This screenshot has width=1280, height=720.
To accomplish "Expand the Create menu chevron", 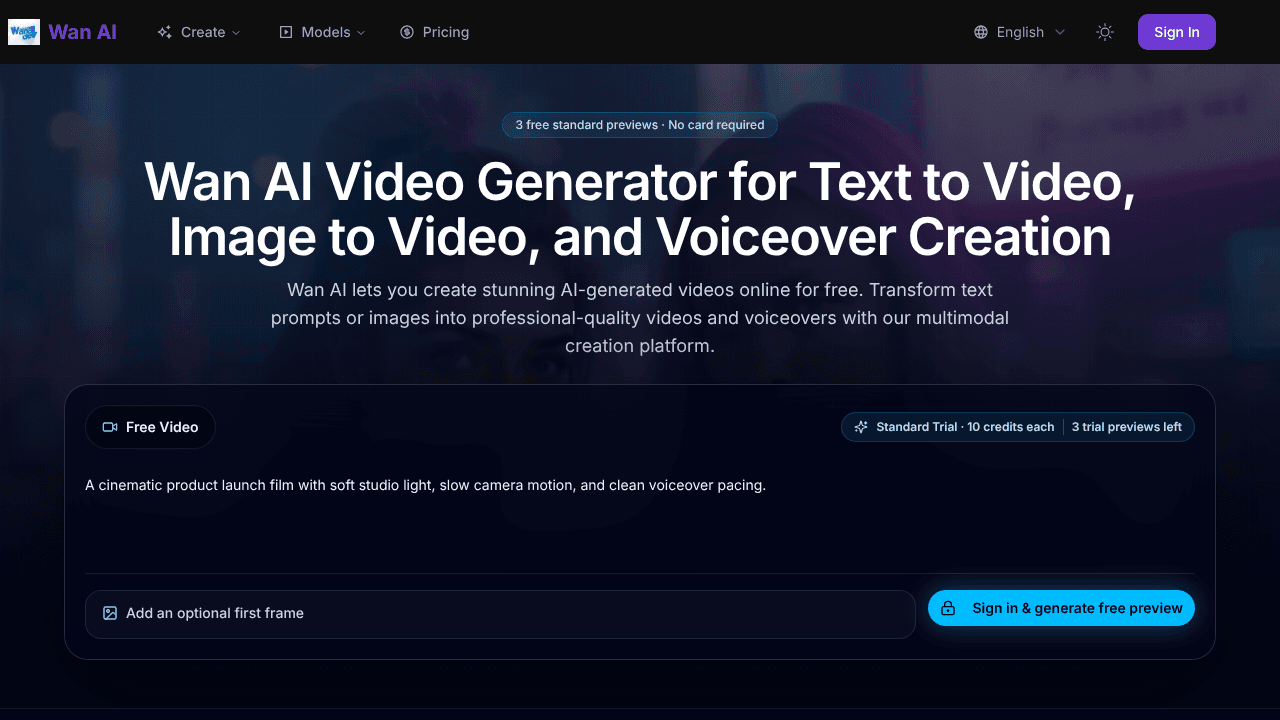I will point(237,32).
